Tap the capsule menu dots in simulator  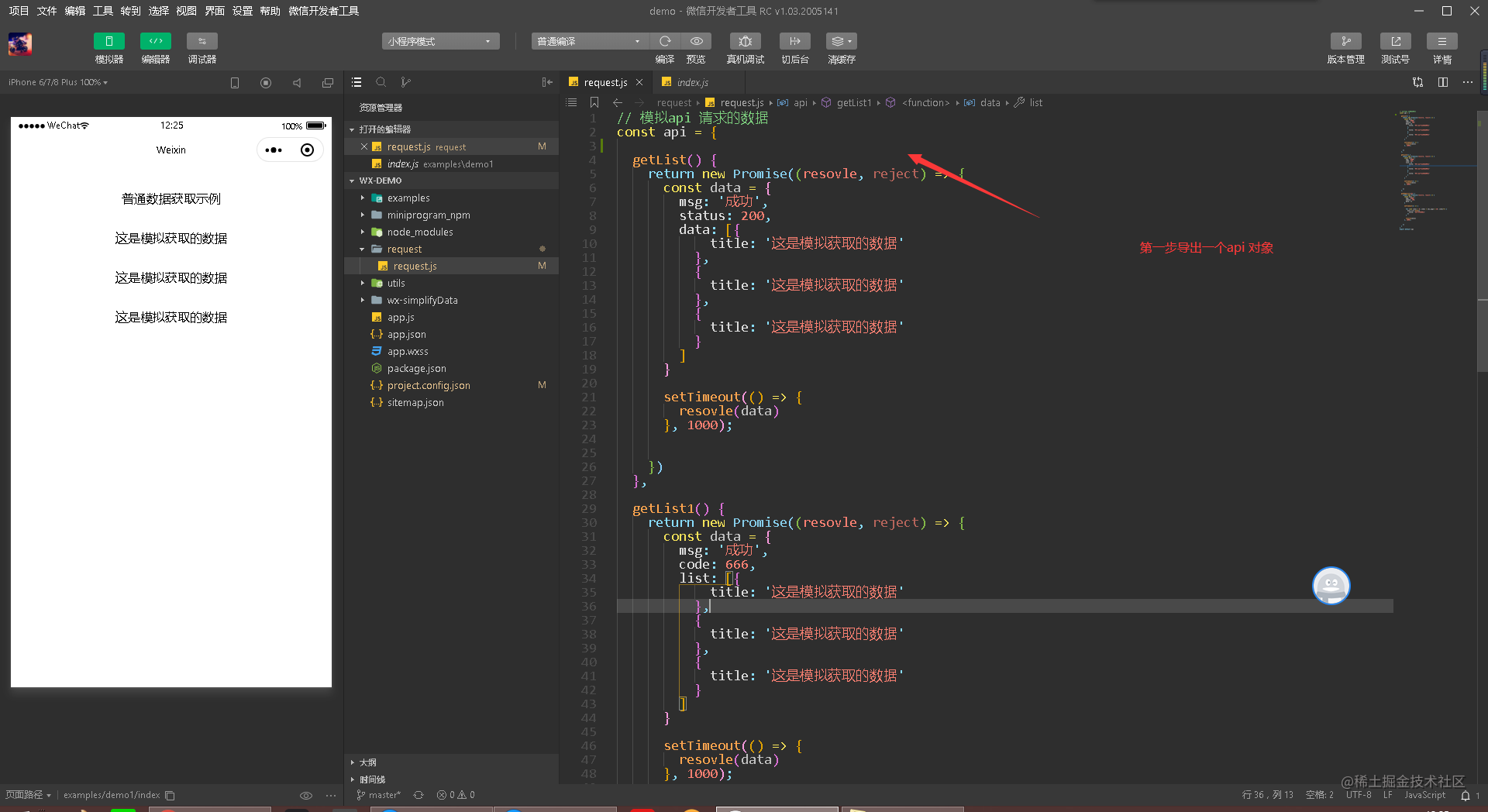[274, 150]
